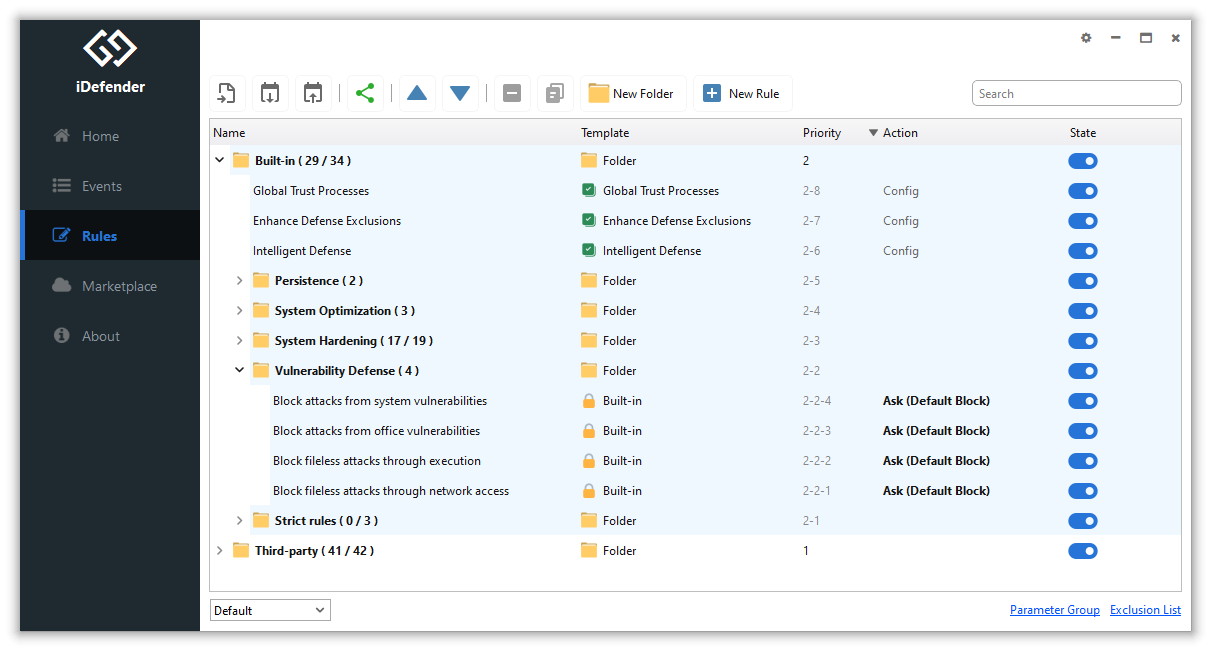Viewport: 1211px width, 651px height.
Task: Click the gray minus remove icon
Action: [x=511, y=94]
